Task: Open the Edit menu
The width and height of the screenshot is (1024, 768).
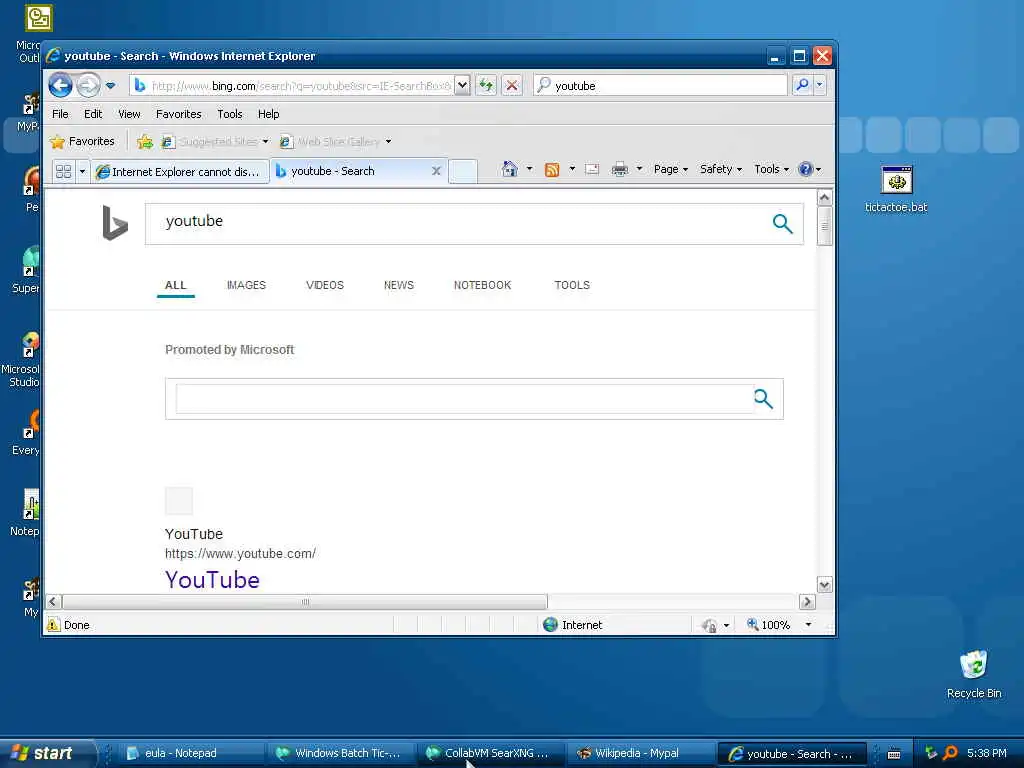Action: point(93,114)
